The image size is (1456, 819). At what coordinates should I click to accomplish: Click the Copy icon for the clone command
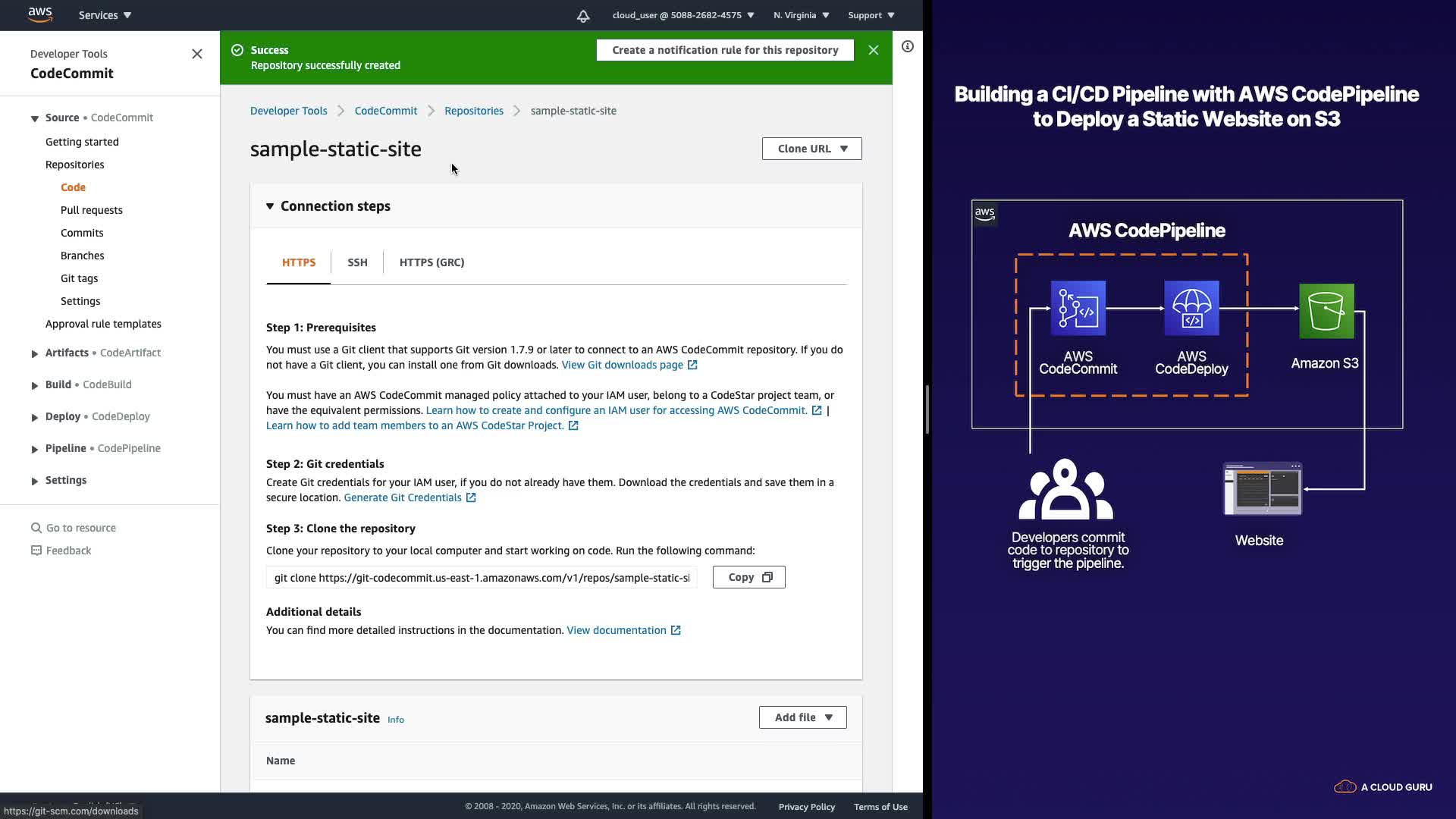[x=767, y=577]
